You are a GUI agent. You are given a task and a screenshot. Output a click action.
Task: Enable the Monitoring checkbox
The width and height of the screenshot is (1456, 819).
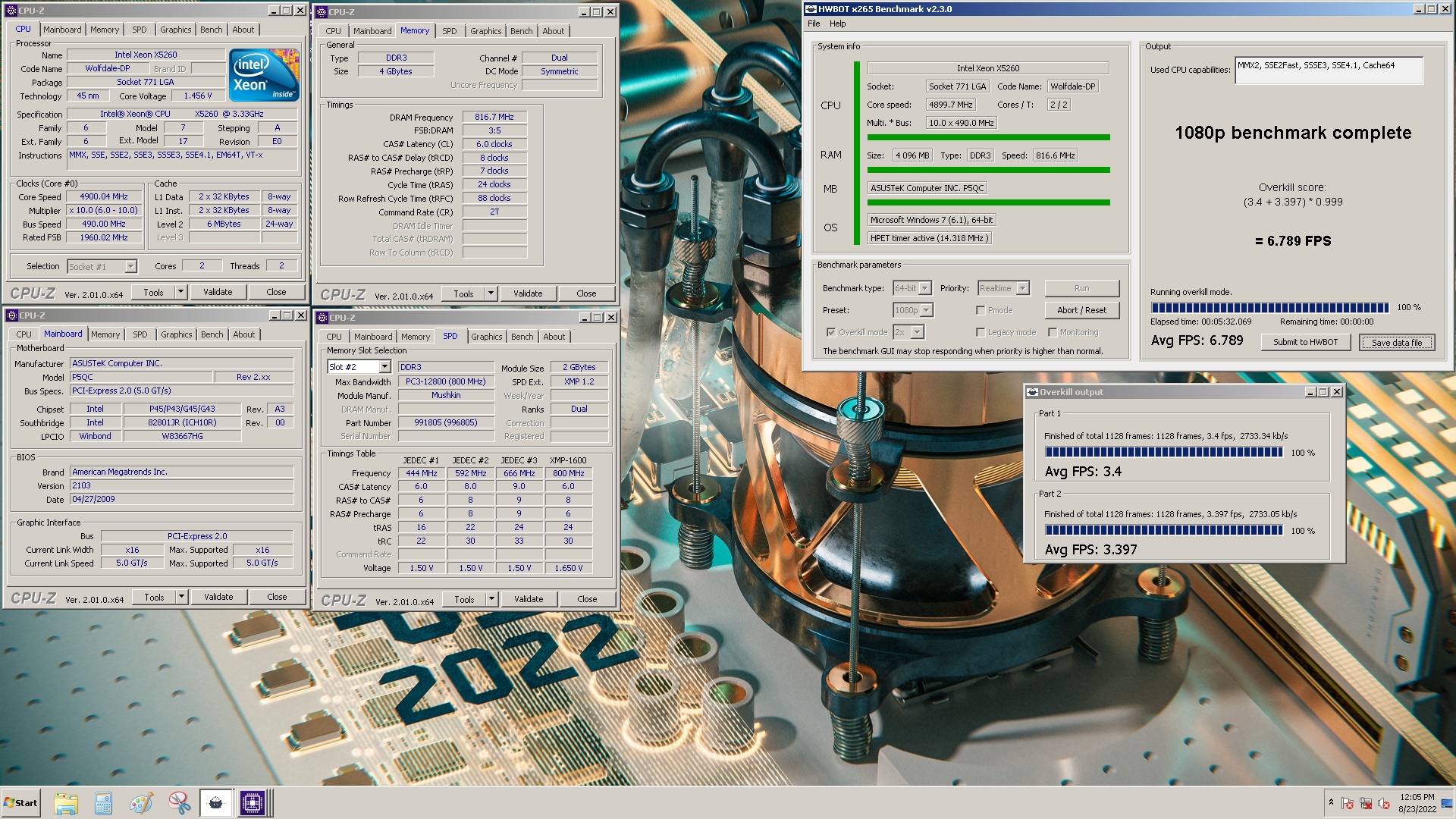click(1053, 332)
